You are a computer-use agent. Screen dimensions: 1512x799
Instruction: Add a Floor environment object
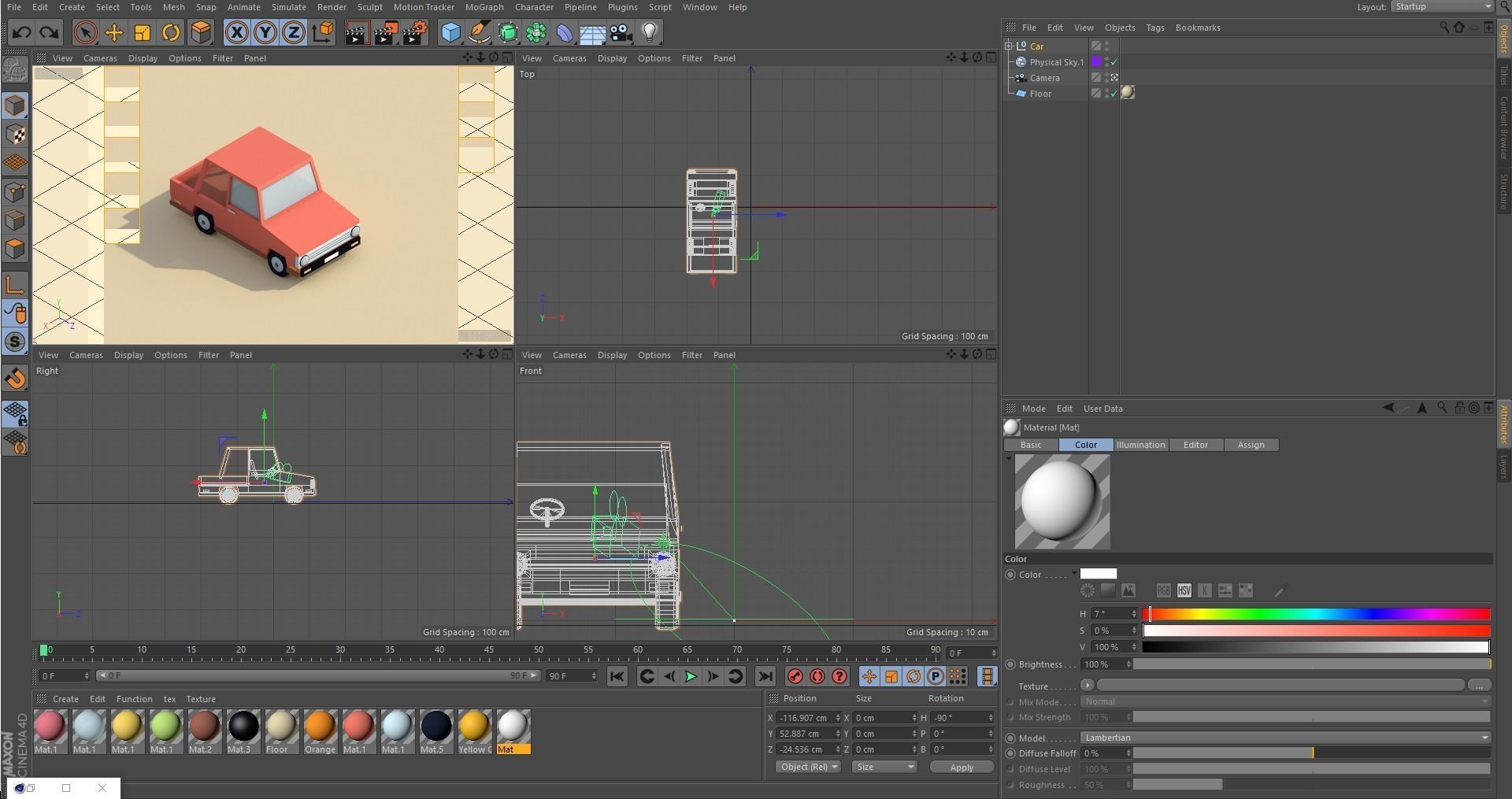tap(592, 32)
